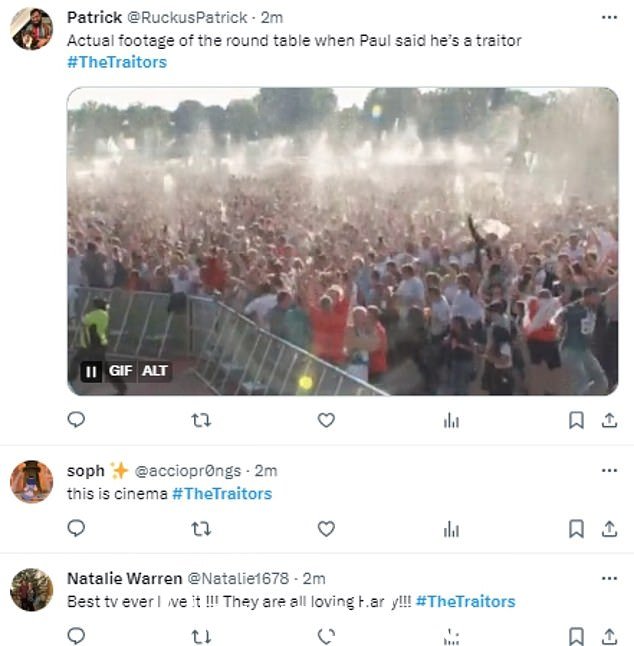The width and height of the screenshot is (634, 646).
Task: Like soph's tweet
Action: click(x=326, y=529)
